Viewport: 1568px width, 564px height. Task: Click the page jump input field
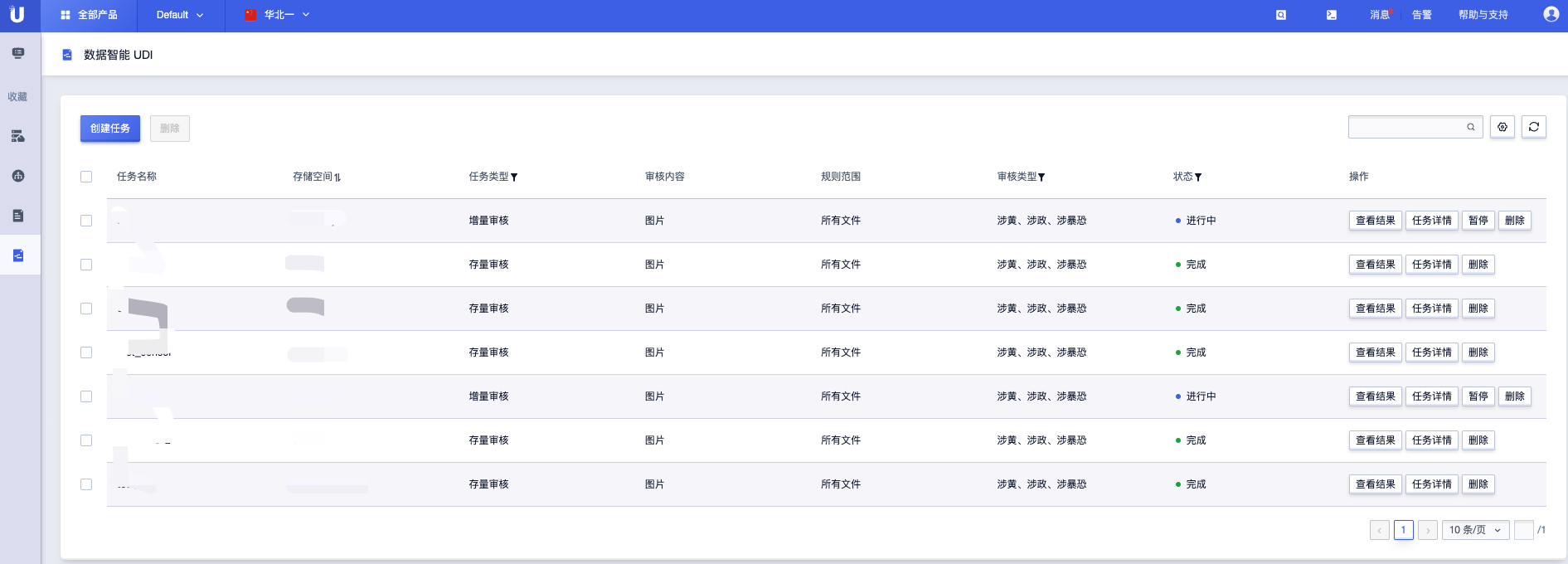click(1523, 530)
